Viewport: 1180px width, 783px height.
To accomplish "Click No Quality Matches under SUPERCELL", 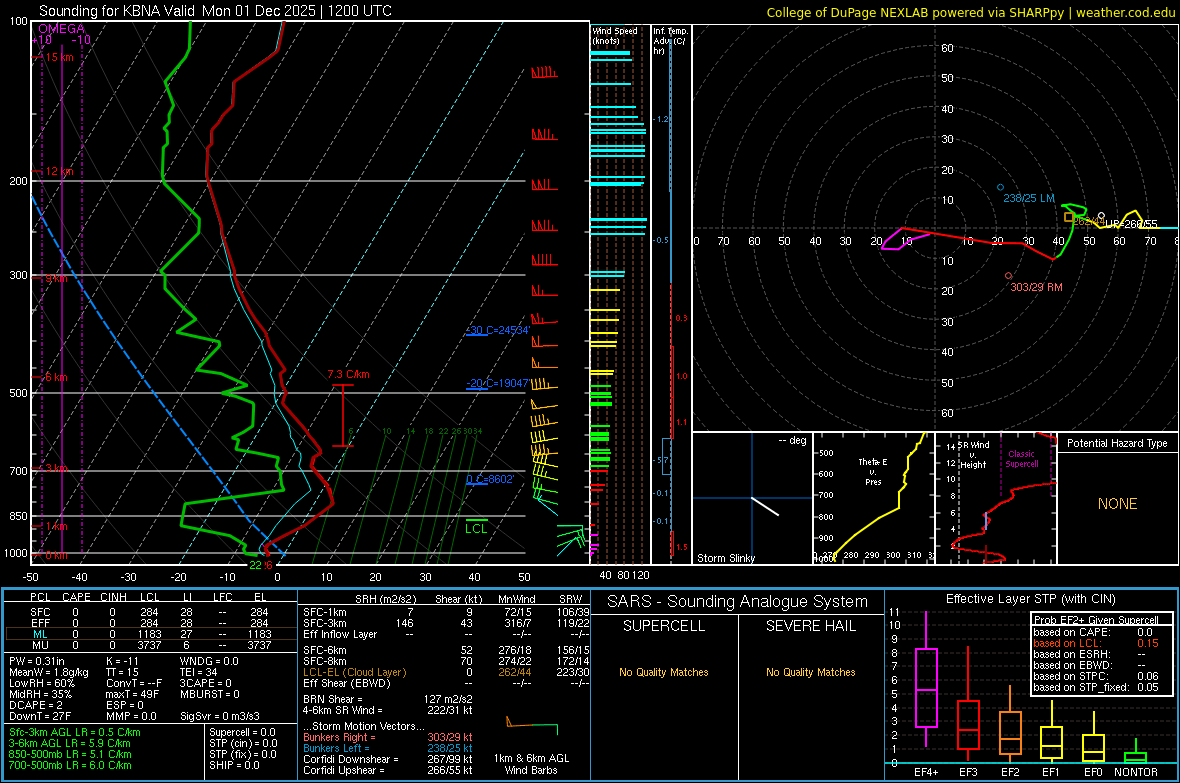I will [663, 672].
